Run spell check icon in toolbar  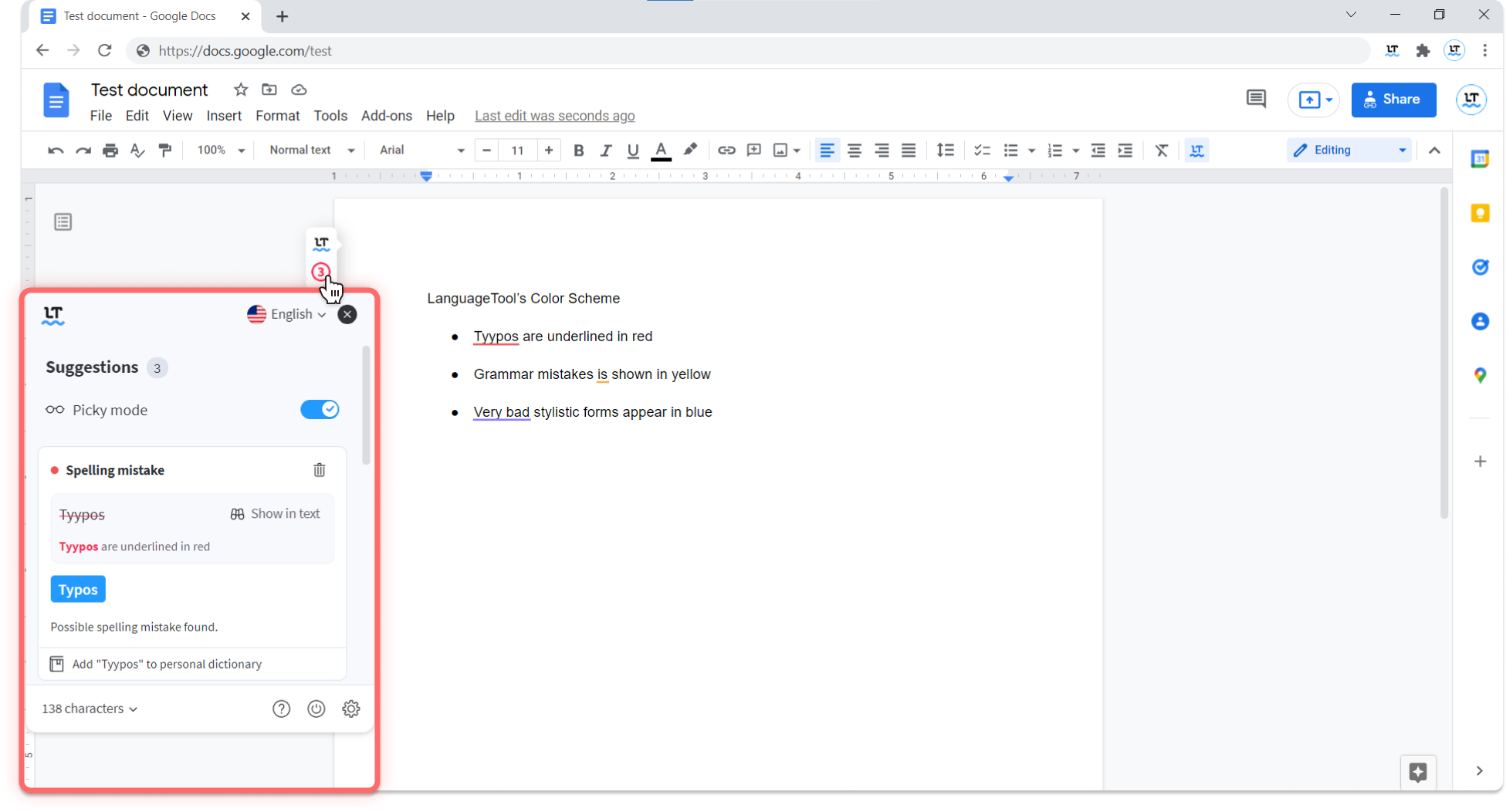point(137,151)
